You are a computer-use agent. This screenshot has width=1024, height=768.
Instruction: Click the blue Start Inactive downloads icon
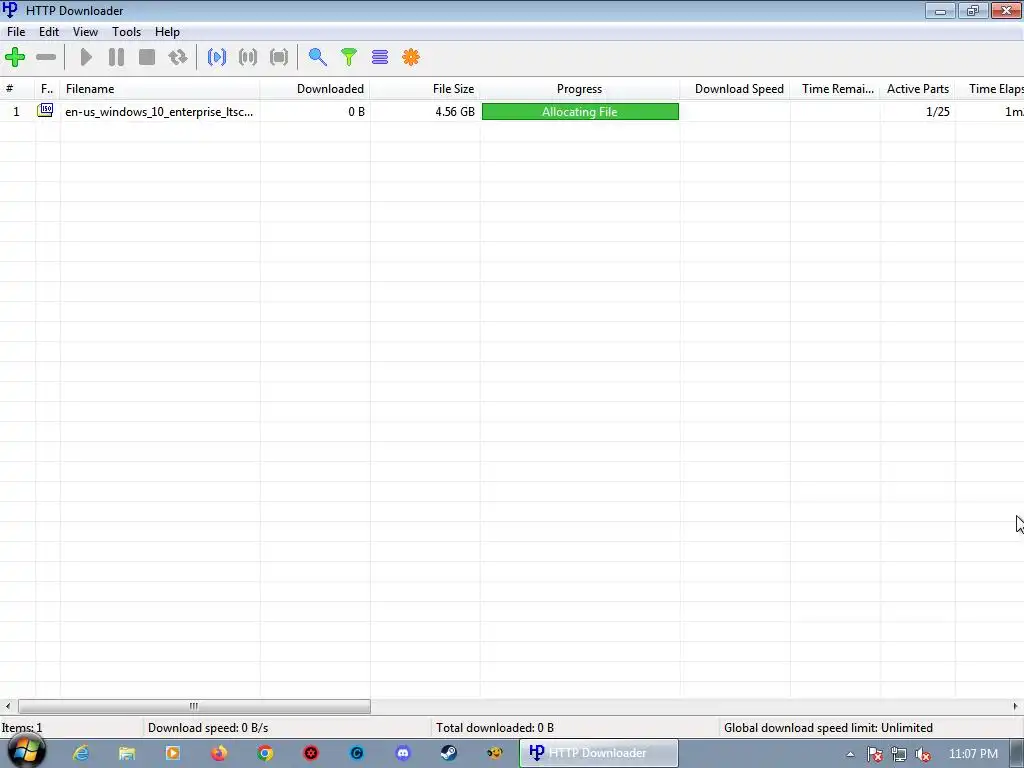pos(217,57)
